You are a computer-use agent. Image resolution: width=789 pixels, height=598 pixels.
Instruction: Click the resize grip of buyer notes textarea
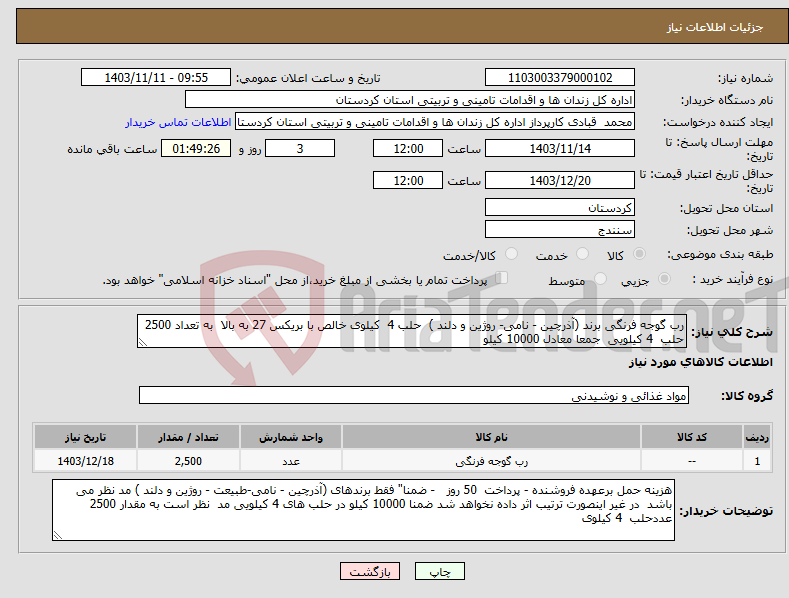pyautogui.click(x=58, y=535)
